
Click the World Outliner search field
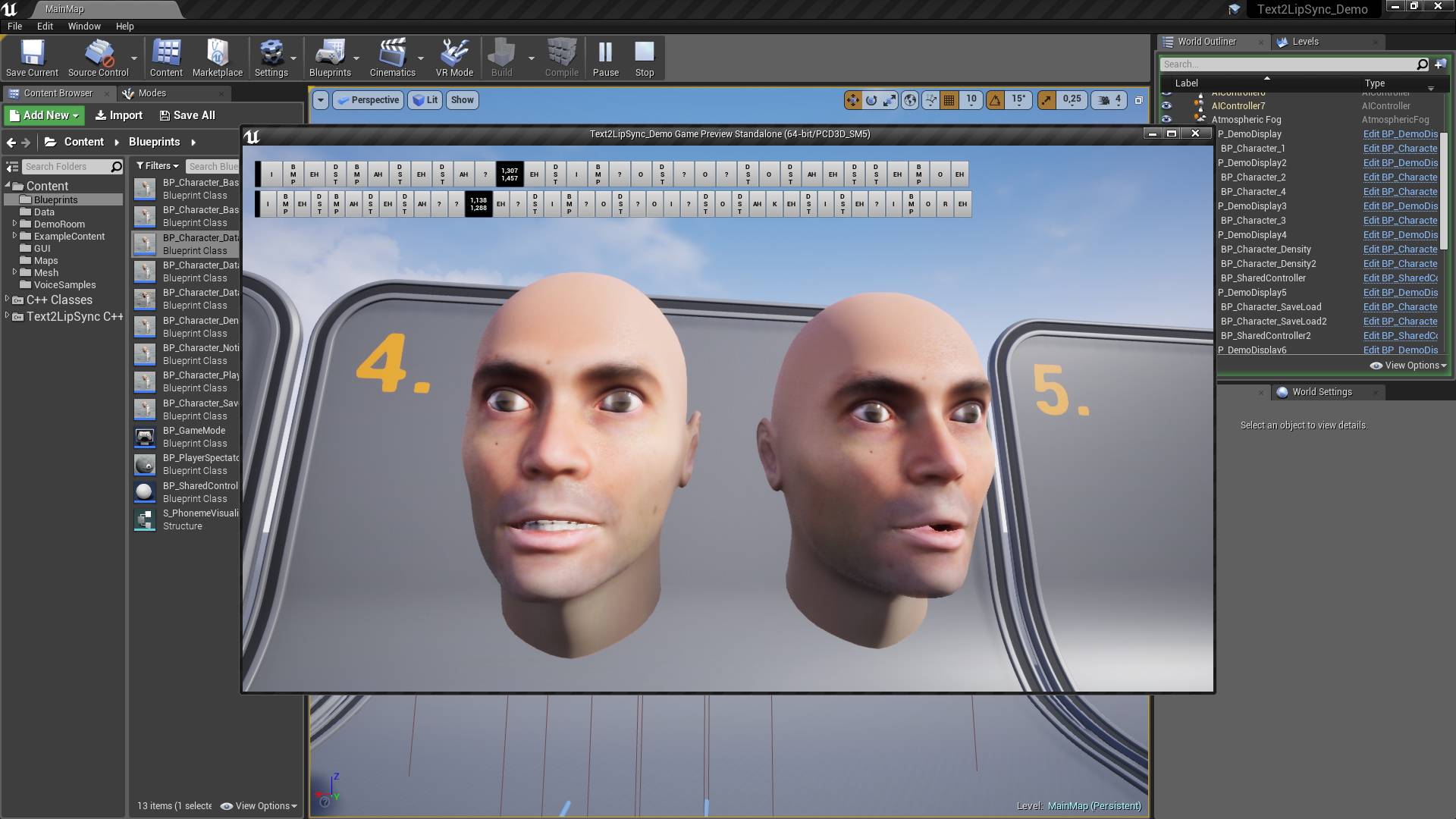tap(1288, 64)
